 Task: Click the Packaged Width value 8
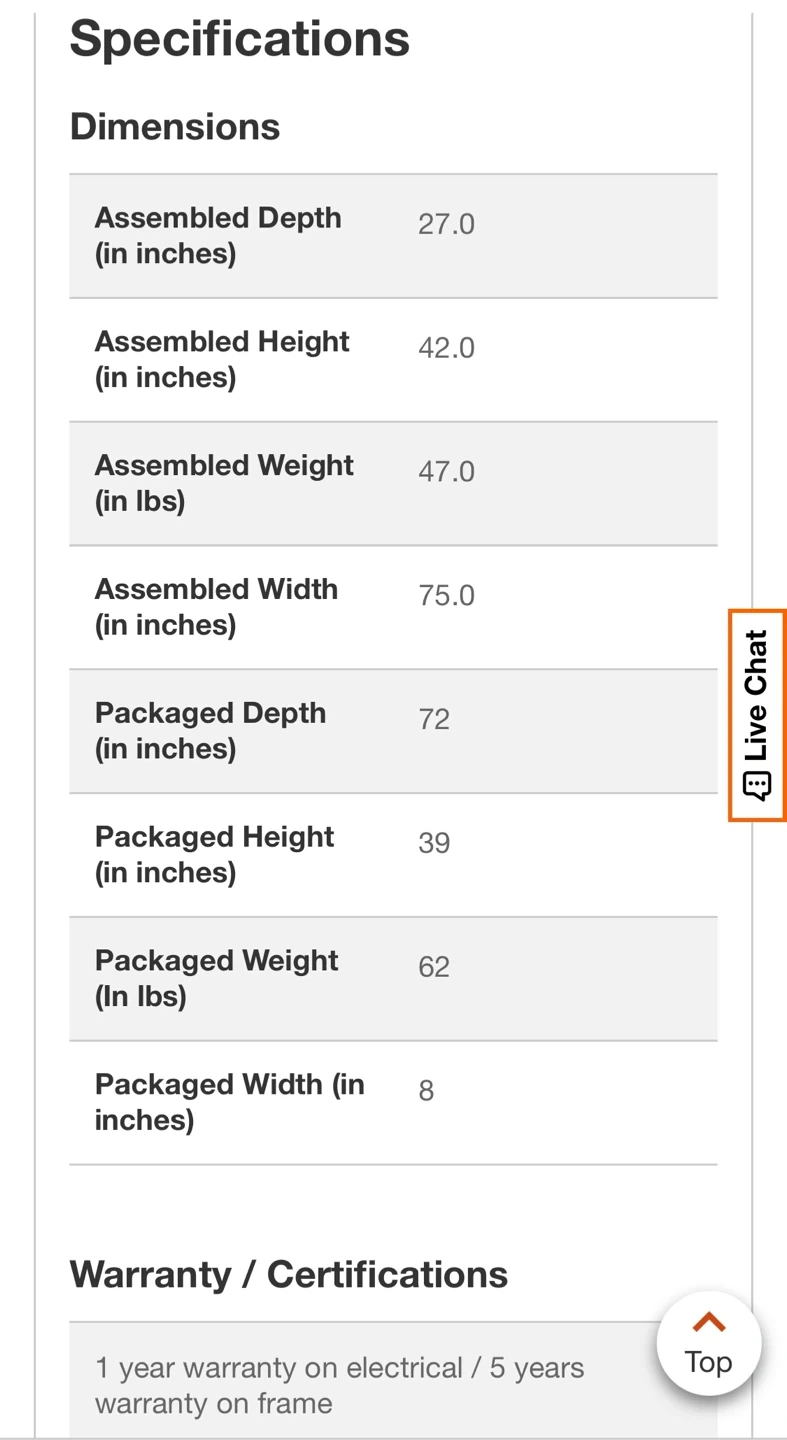(426, 1091)
